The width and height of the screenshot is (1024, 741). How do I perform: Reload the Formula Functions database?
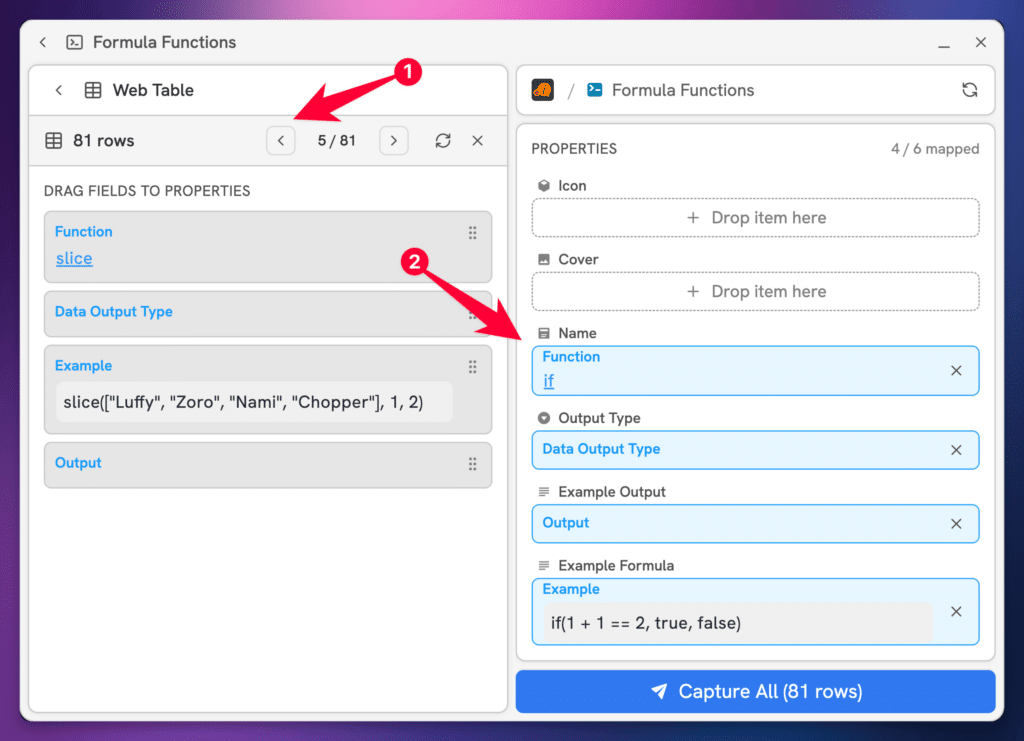pos(969,90)
